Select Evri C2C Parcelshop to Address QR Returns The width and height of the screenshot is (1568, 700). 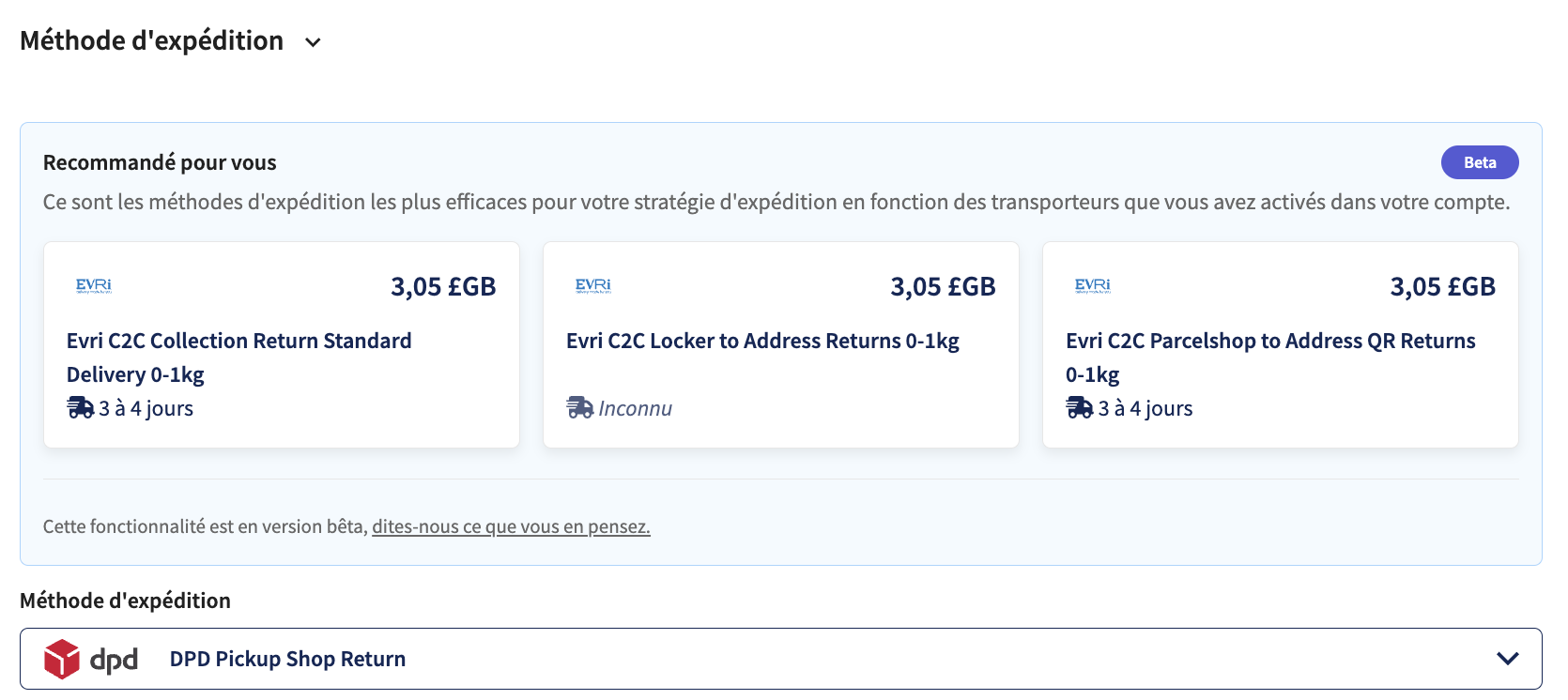click(x=1281, y=344)
